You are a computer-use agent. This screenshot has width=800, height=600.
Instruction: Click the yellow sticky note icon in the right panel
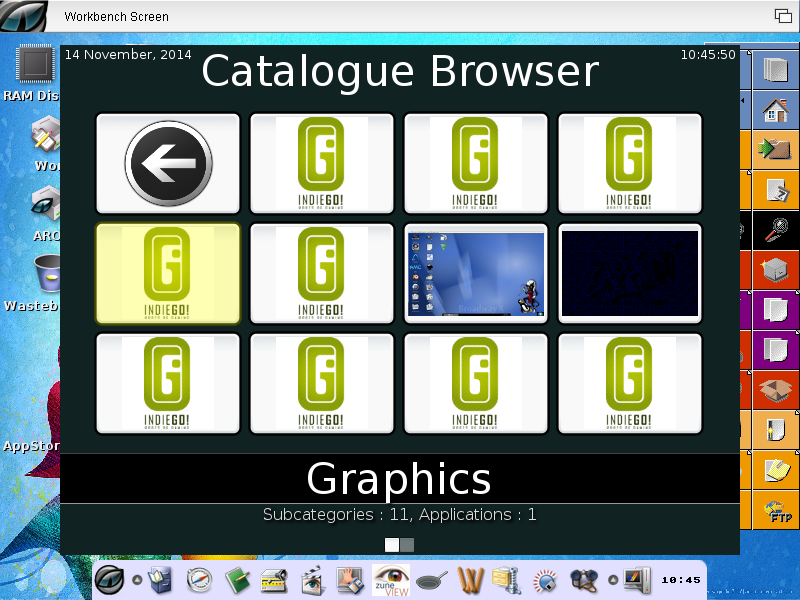777,470
